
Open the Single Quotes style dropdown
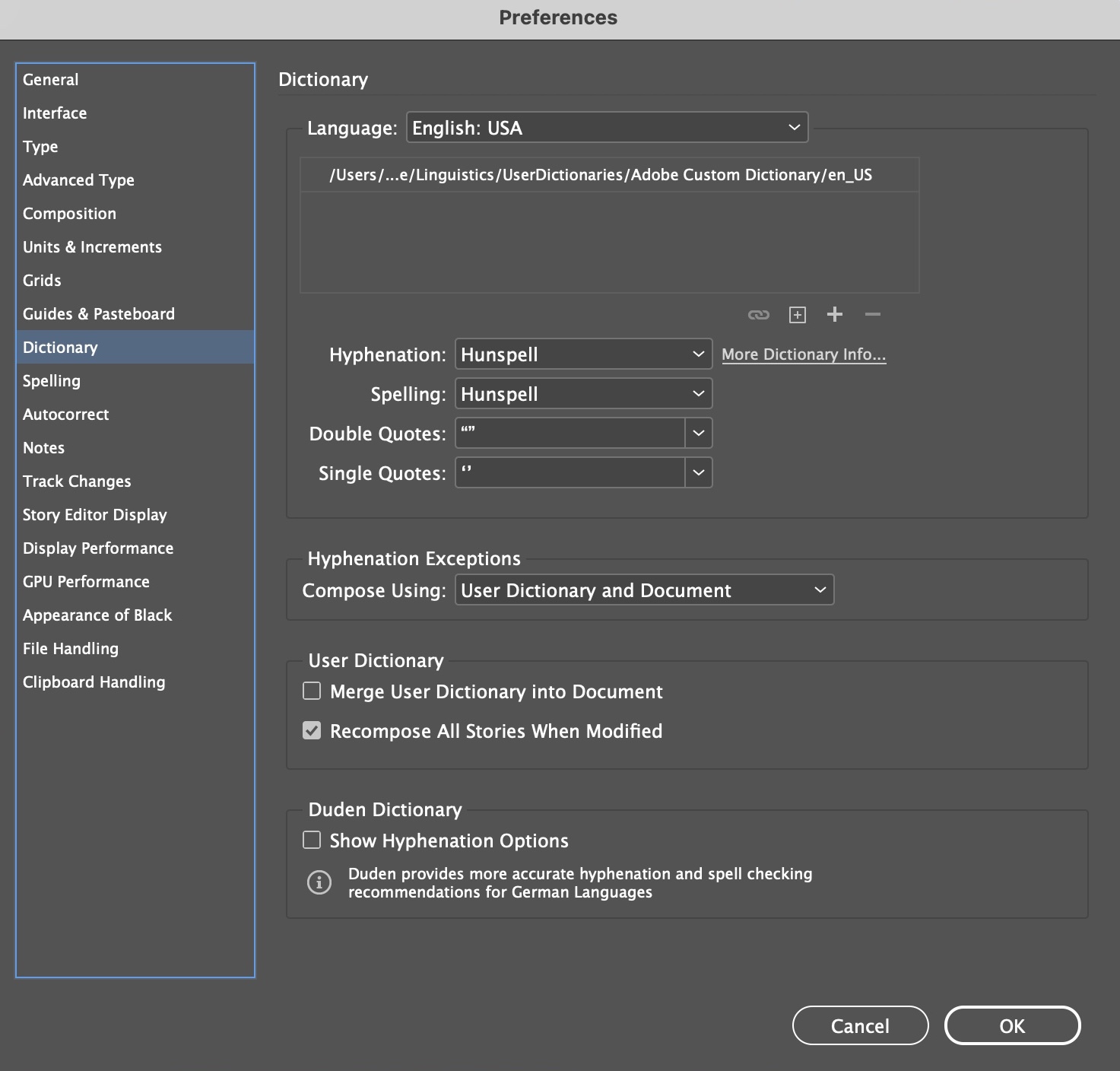click(698, 472)
